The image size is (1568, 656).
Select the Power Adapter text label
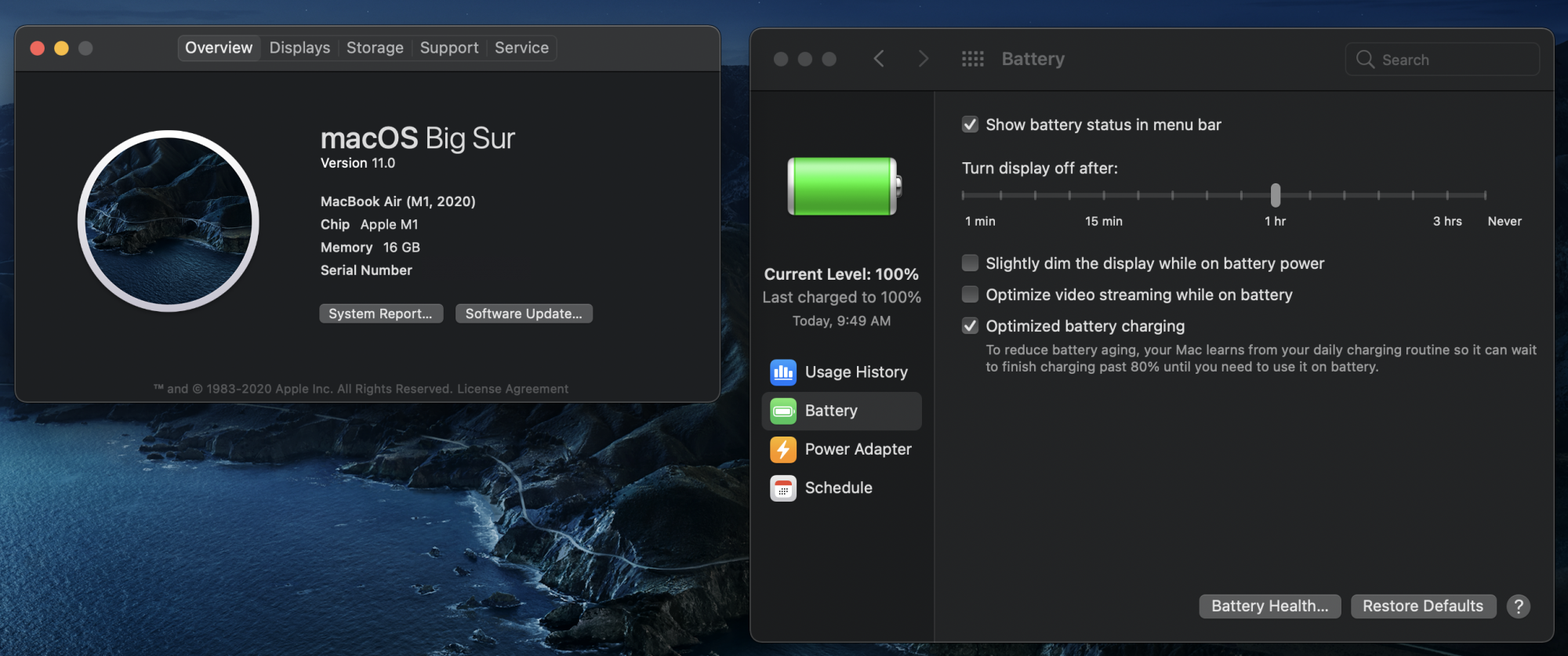pyautogui.click(x=858, y=449)
